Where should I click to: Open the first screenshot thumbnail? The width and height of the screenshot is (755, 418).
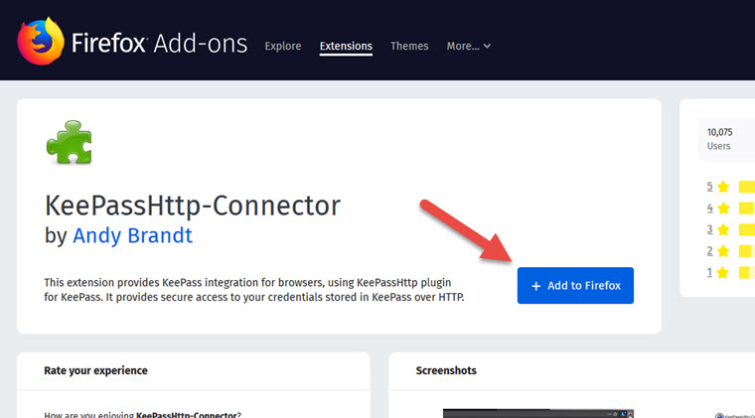(x=538, y=414)
